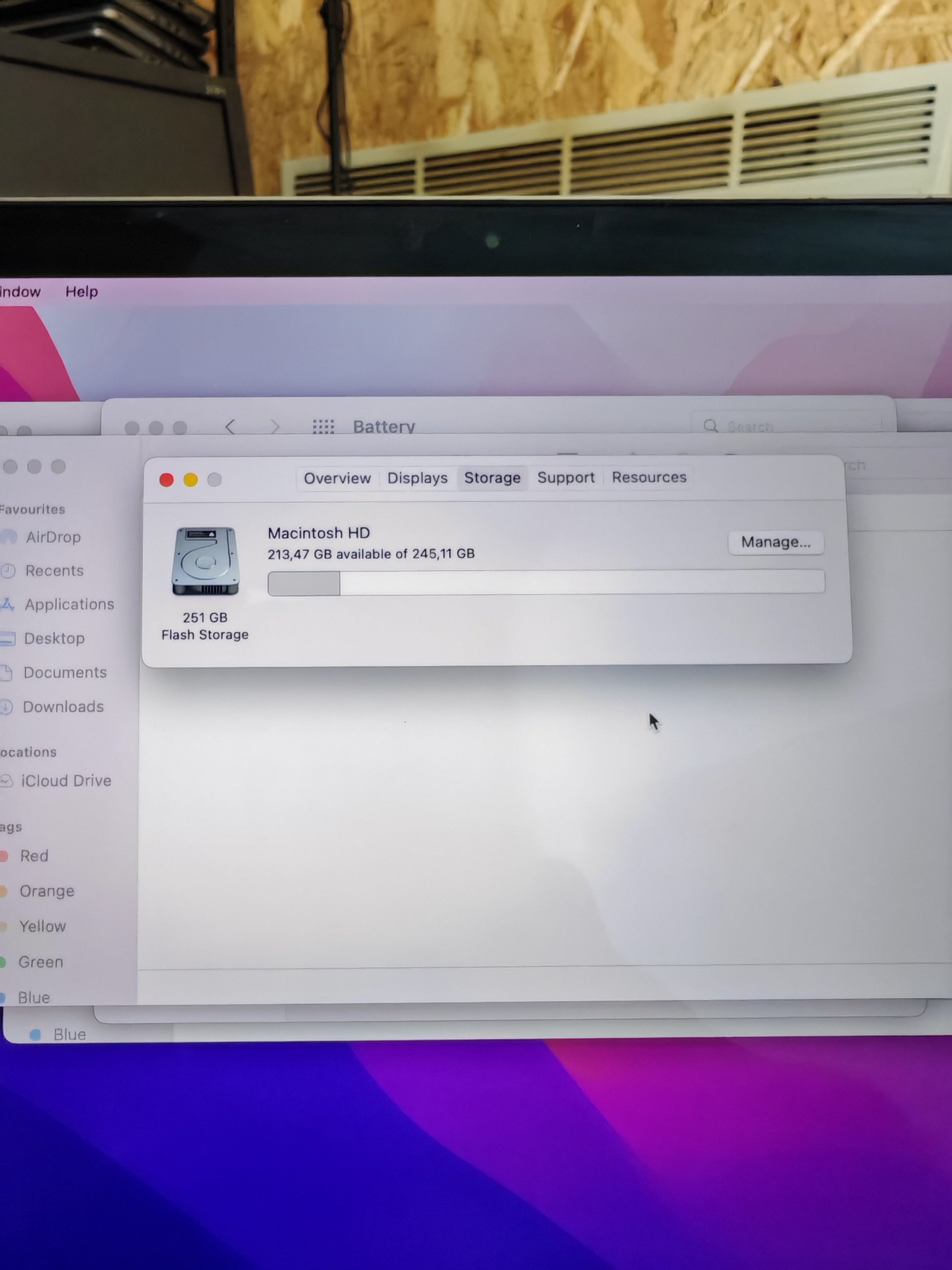Show all preferences grid icon

(x=323, y=427)
